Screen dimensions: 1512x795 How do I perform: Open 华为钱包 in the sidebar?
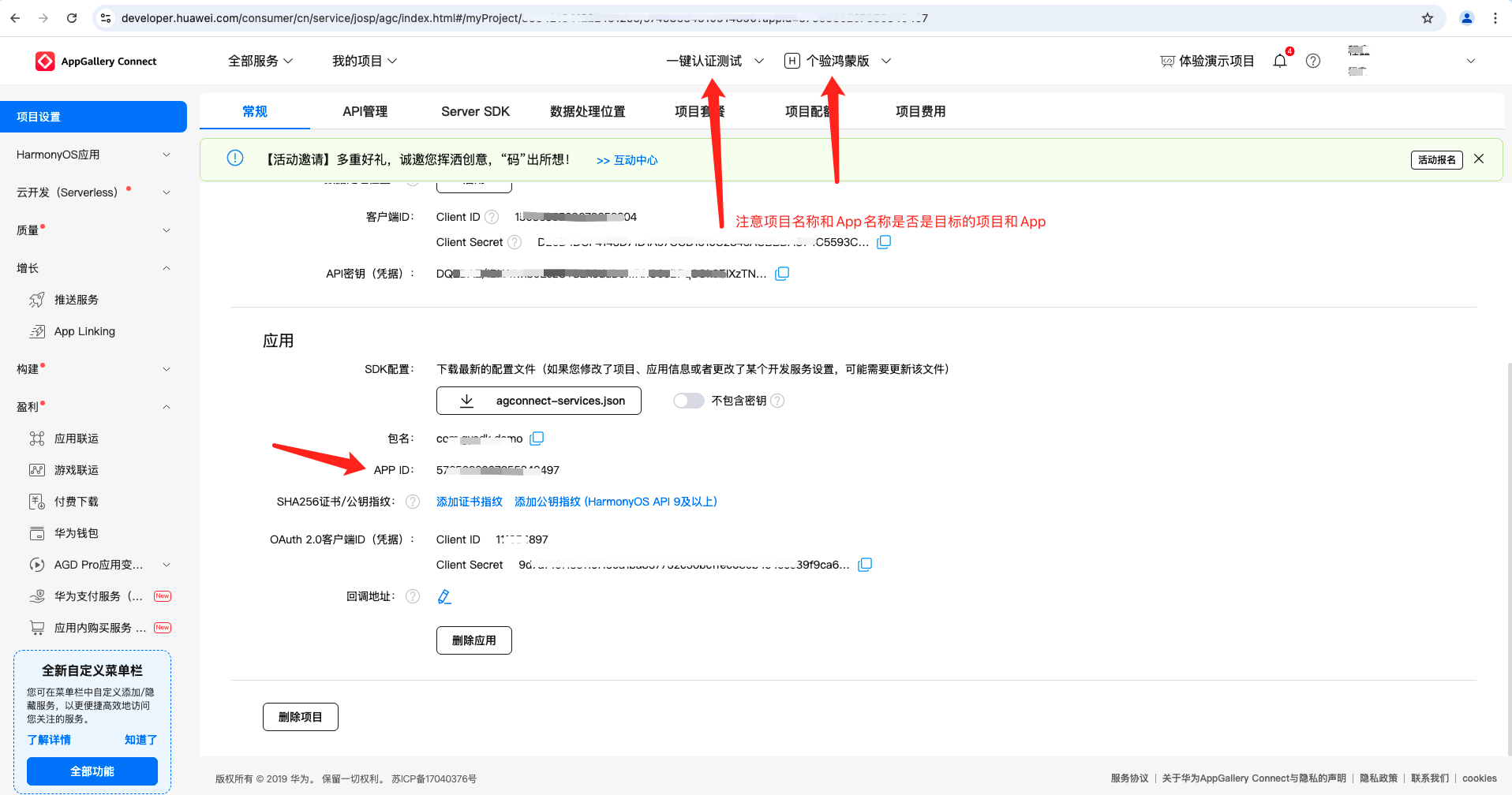point(77,533)
